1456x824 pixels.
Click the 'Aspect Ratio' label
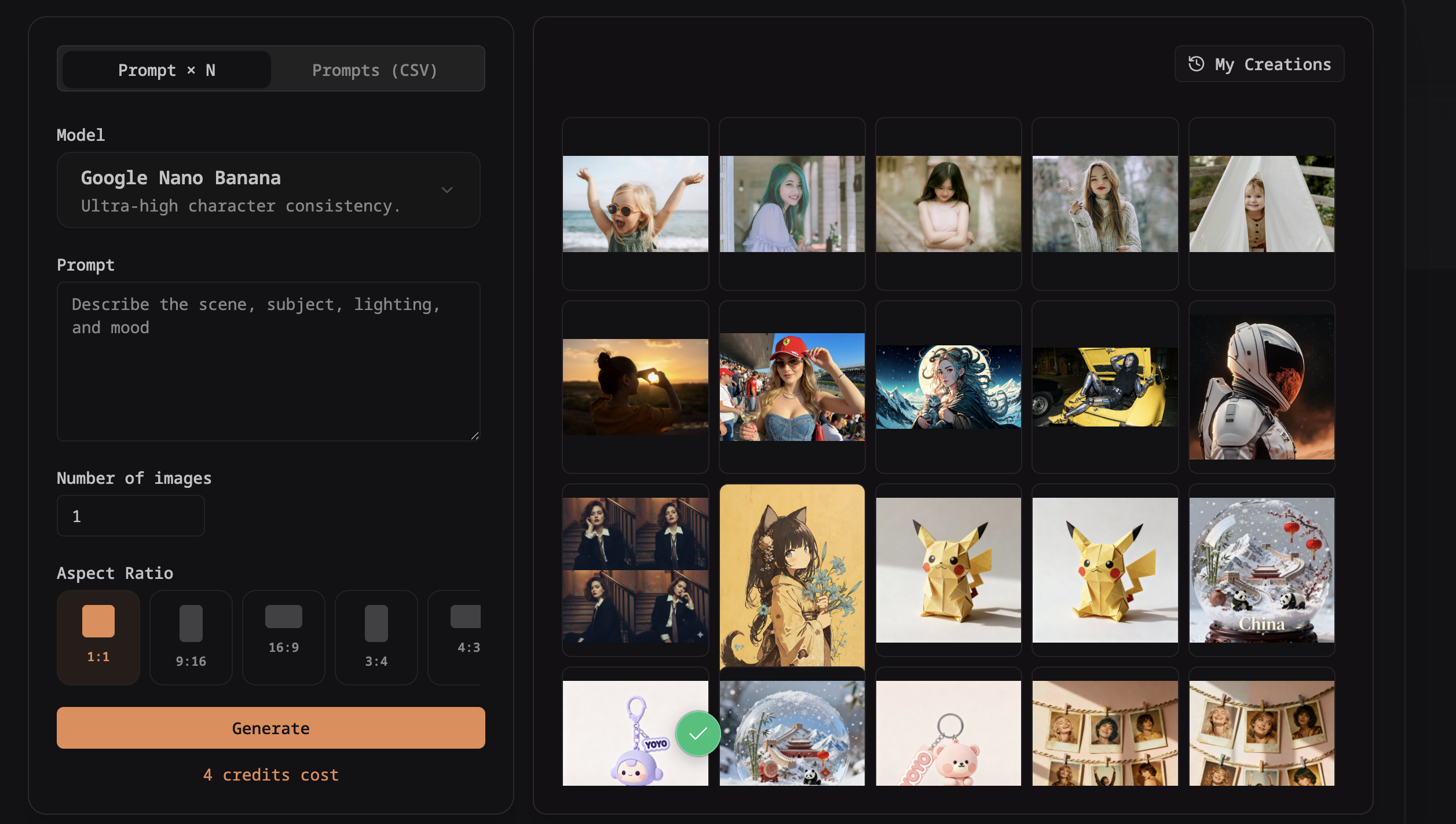tap(115, 573)
